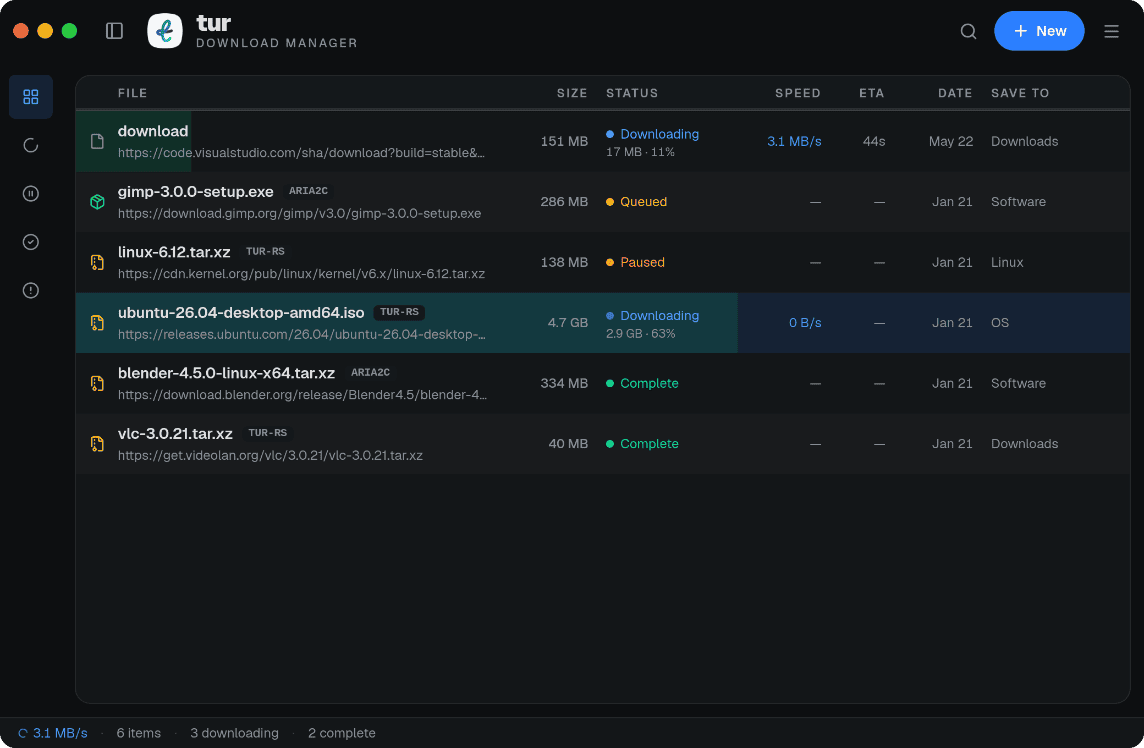
Task: Click the 4.7 GB size cell
Action: [x=568, y=323]
